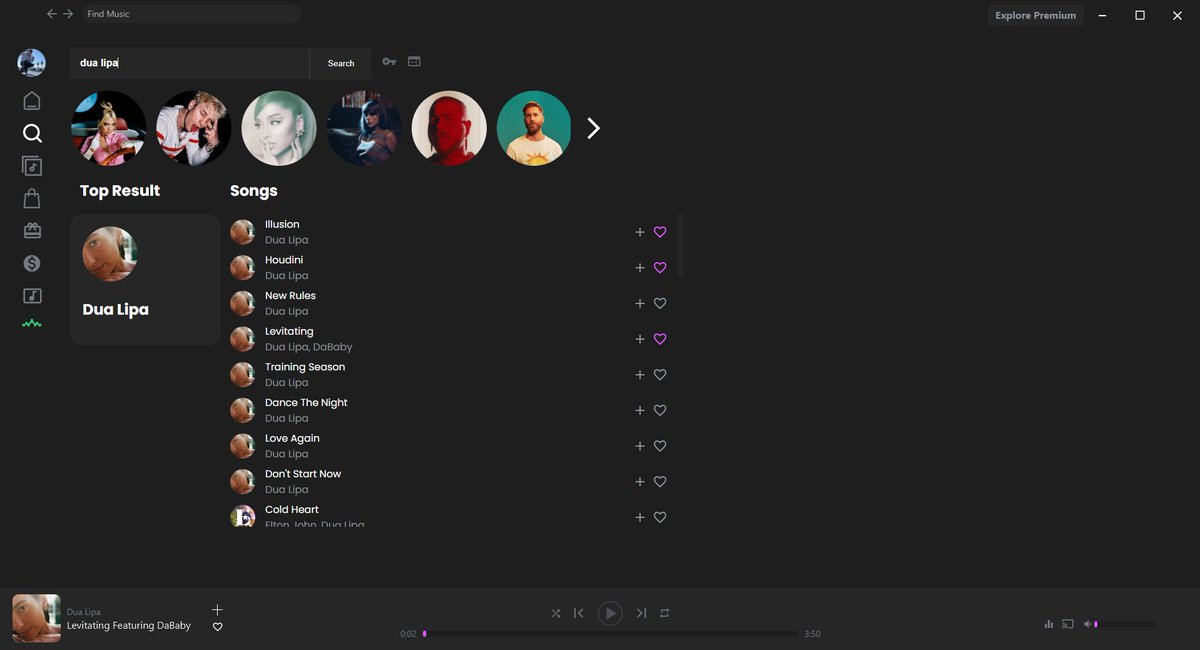Unlike Levitating with heart toggle

tap(660, 339)
